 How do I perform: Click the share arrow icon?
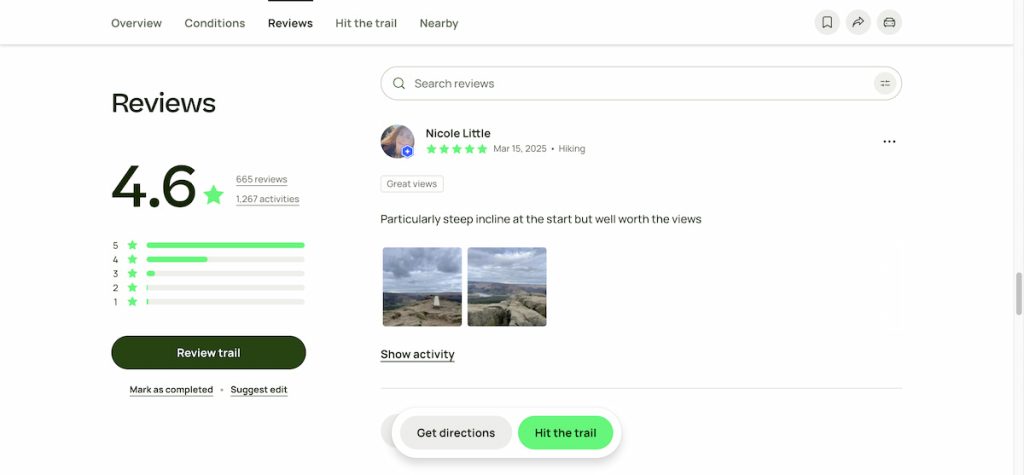[x=858, y=22]
